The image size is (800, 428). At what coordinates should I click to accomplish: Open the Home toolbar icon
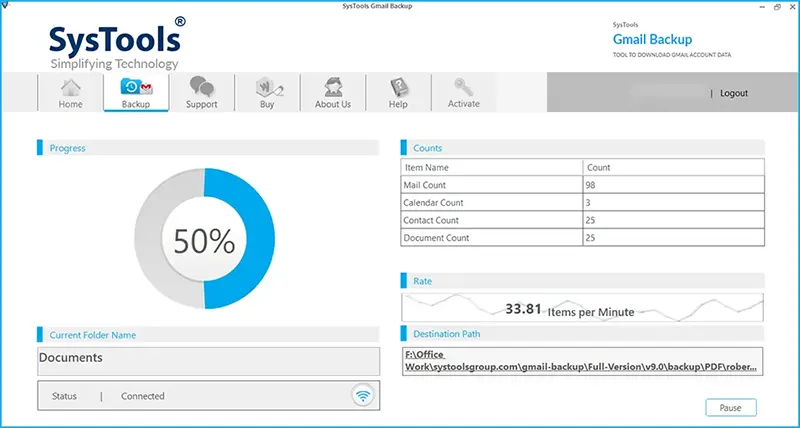pyautogui.click(x=70, y=87)
